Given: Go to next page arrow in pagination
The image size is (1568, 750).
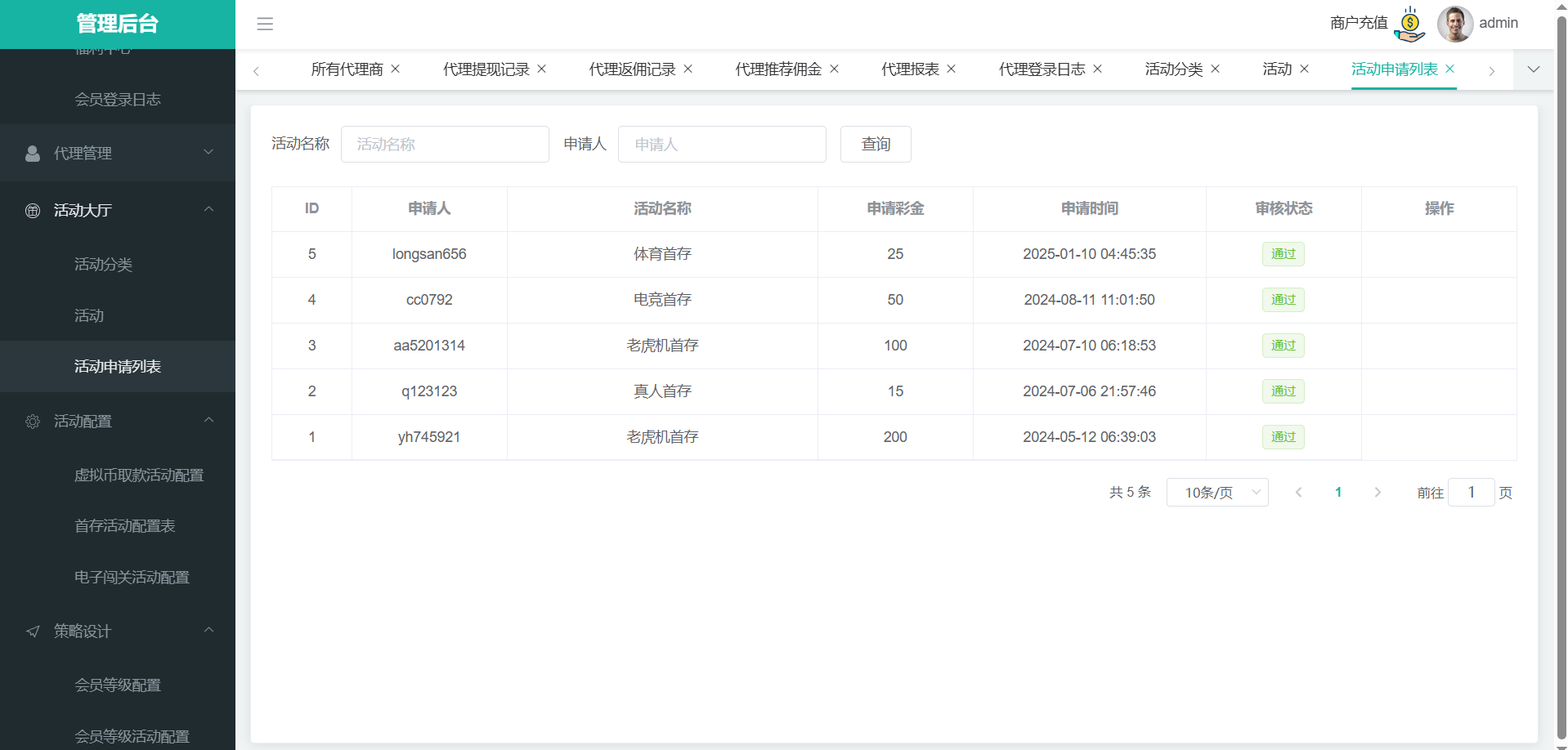Looking at the screenshot, I should coord(1378,493).
